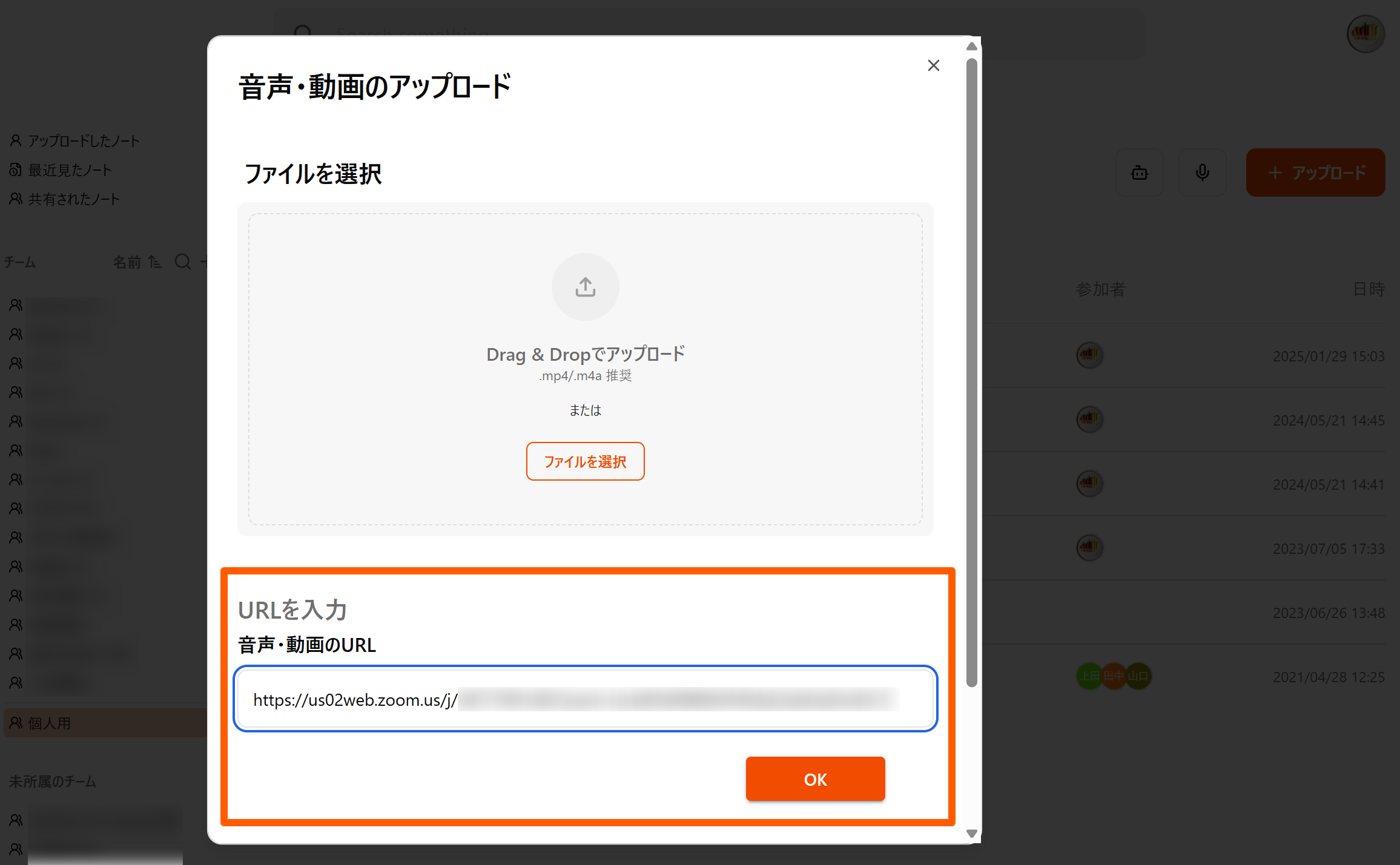The width and height of the screenshot is (1400, 865).
Task: Click the 音声・動画のURL input field
Action: [585, 699]
